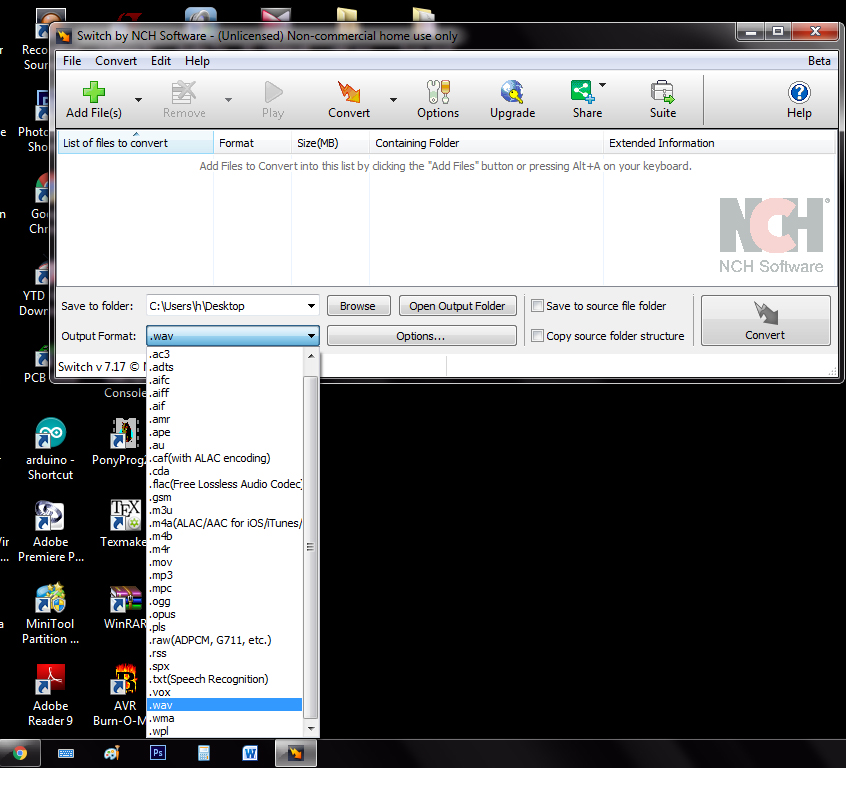846x798 pixels.
Task: Open the Convert menu
Action: pyautogui.click(x=116, y=61)
